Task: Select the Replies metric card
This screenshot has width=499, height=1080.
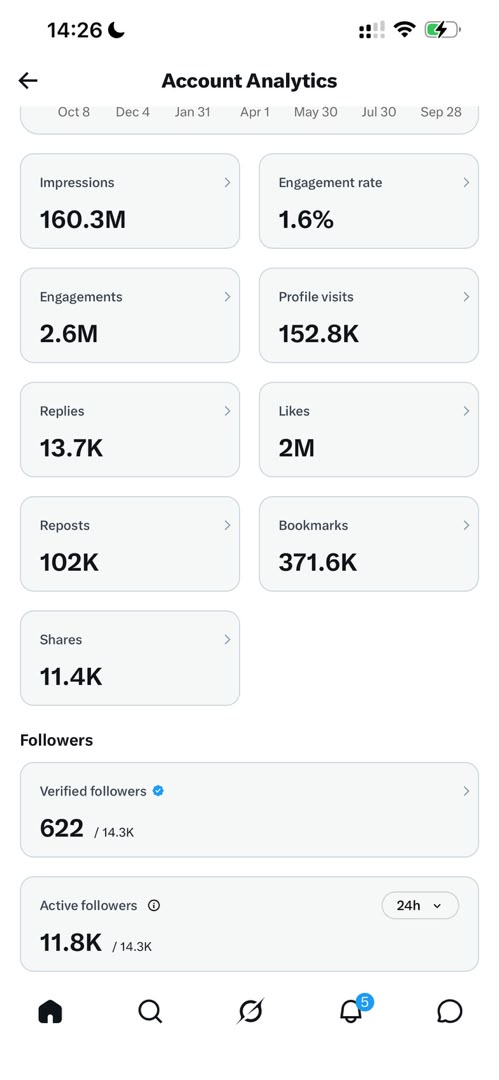Action: pos(130,430)
